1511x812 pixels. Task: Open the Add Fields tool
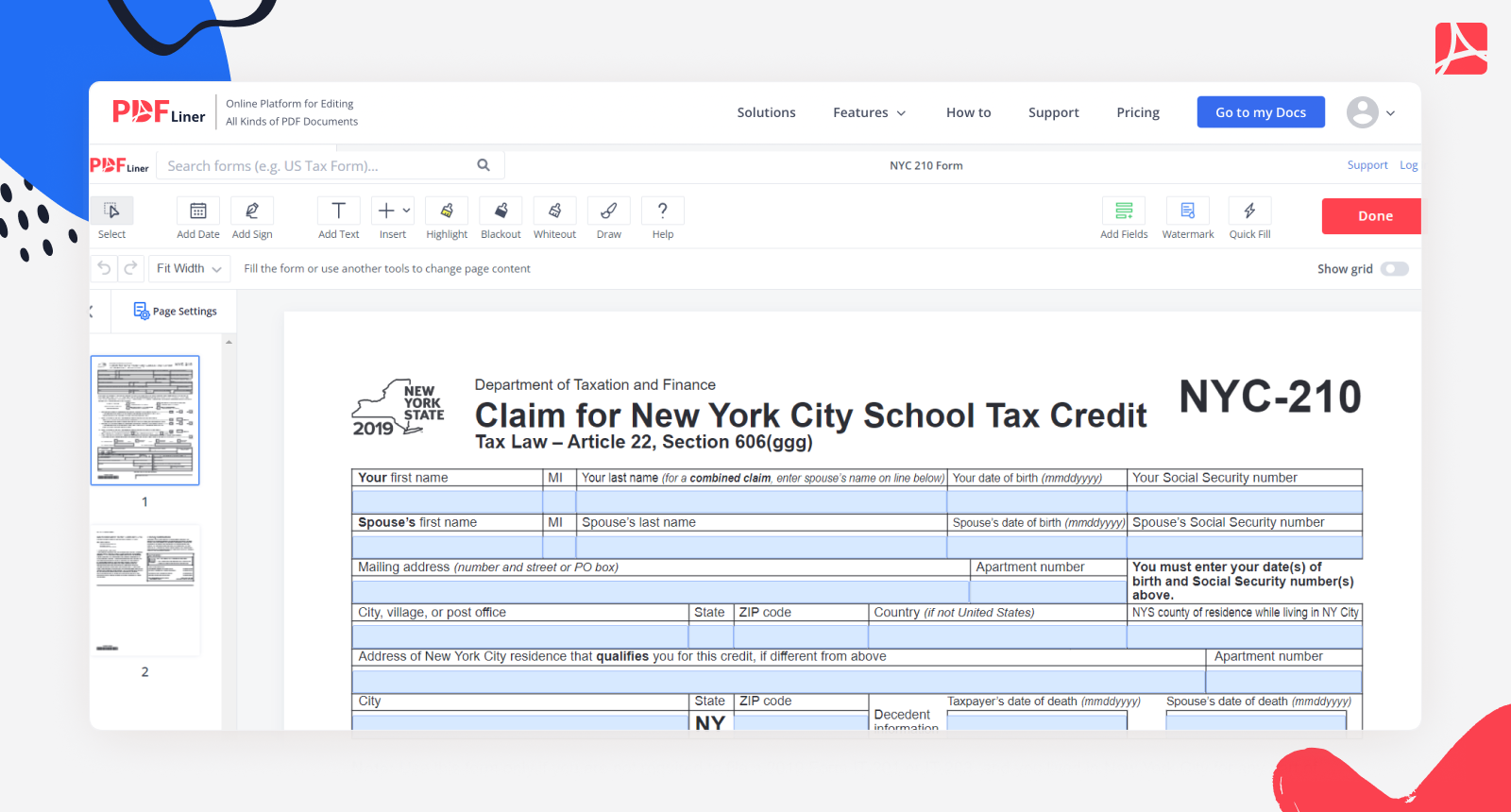pos(1124,211)
